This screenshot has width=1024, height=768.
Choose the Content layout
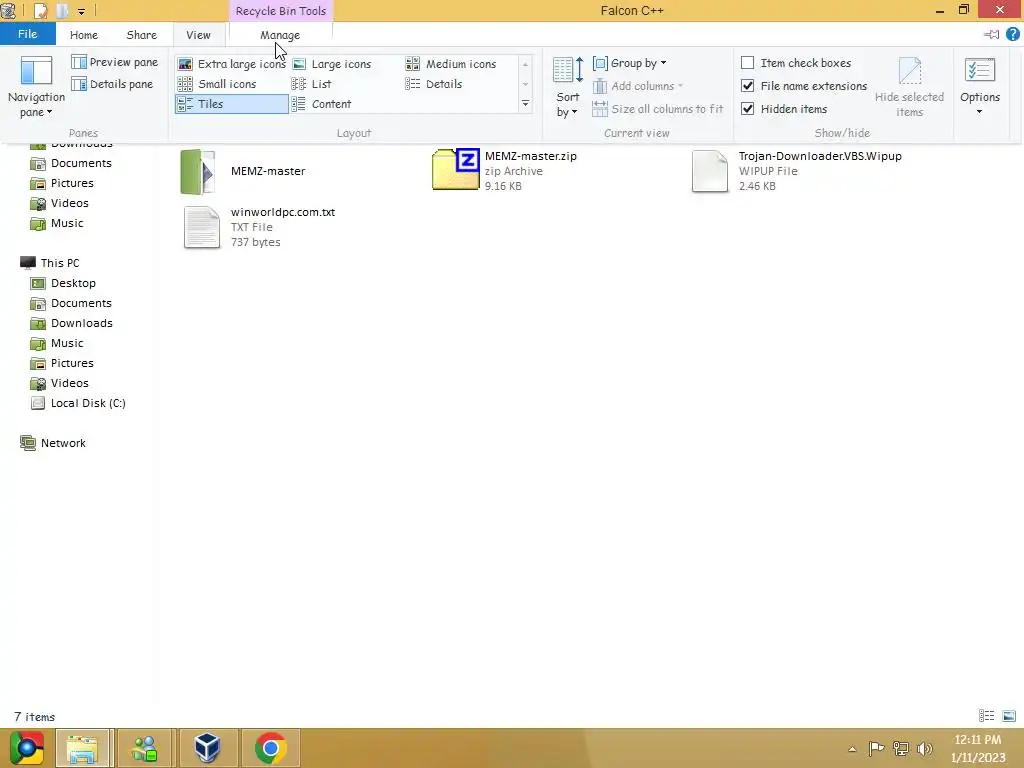coord(321,104)
